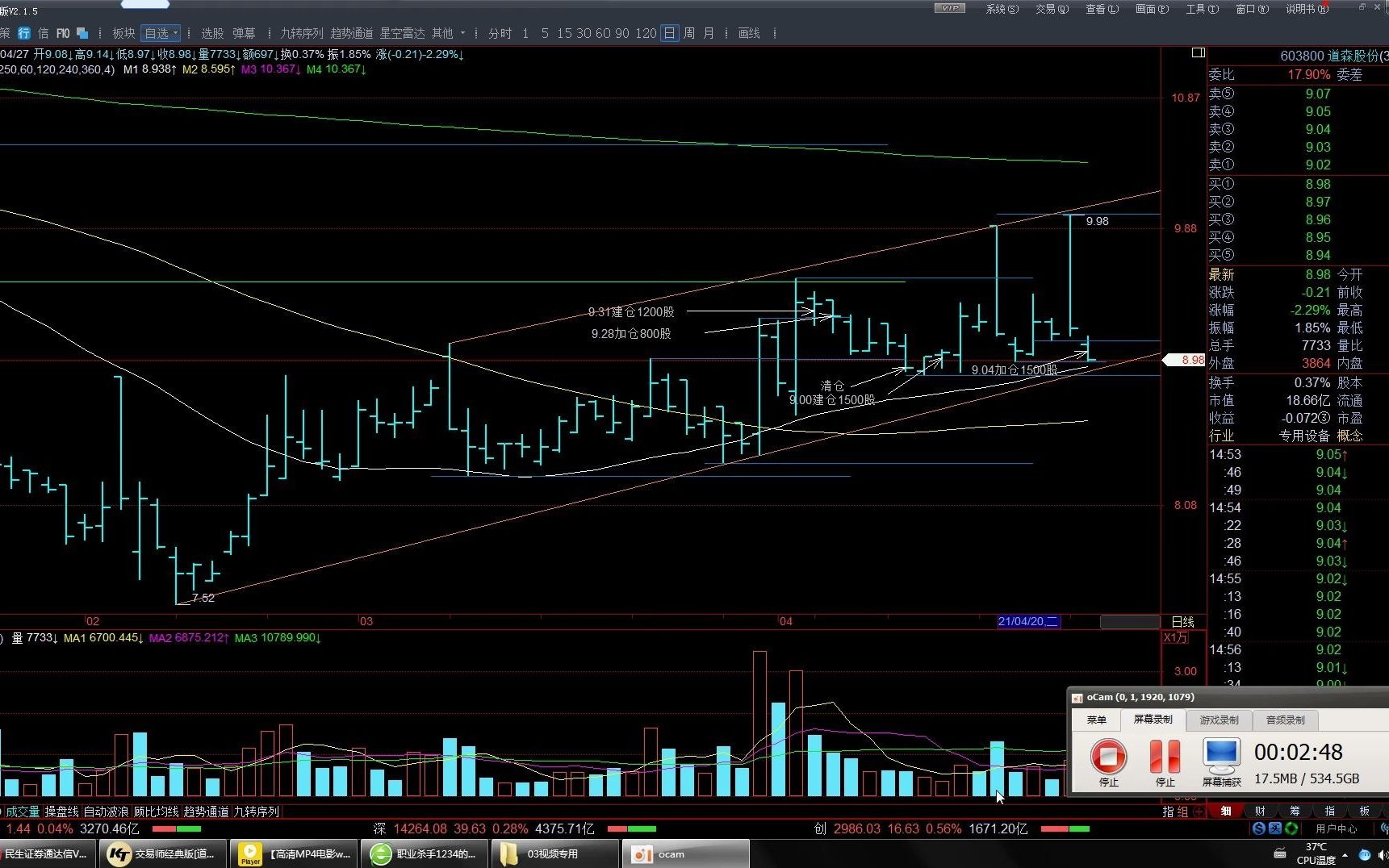Open the 查看(L) menu
Screen dimensions: 1389x868
(1102, 9)
